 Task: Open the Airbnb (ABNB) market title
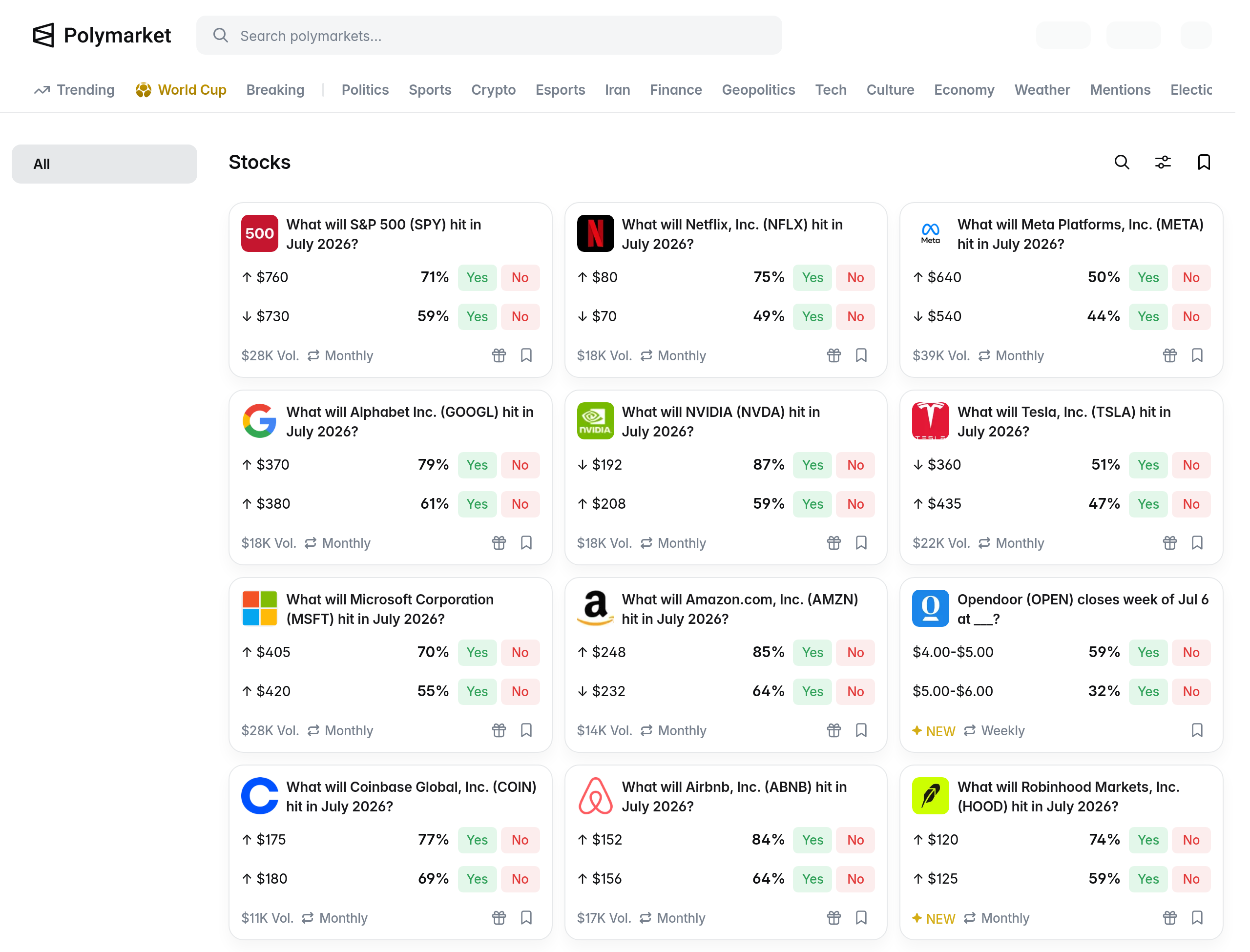[734, 797]
